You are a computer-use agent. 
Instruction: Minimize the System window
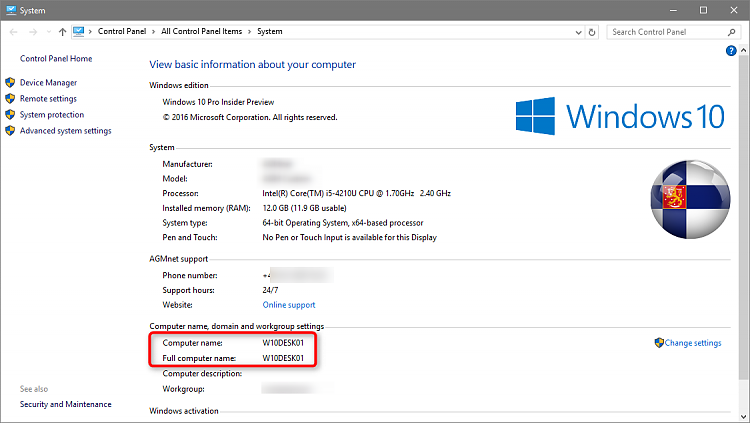click(673, 10)
